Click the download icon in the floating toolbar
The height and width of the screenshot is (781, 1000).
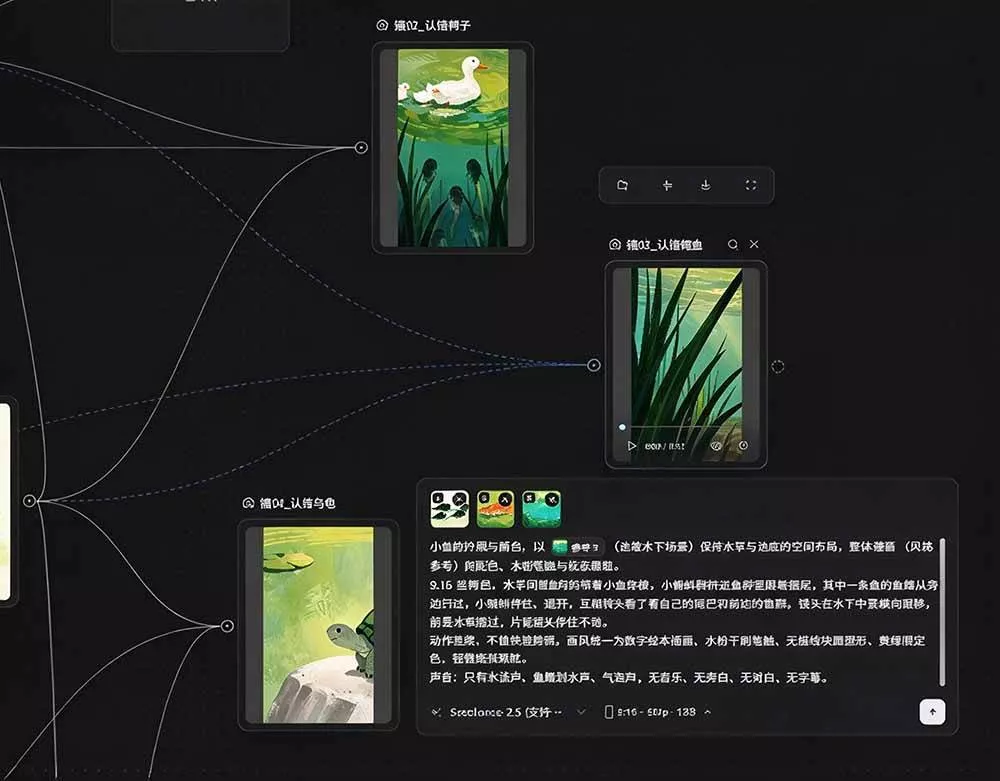(705, 185)
